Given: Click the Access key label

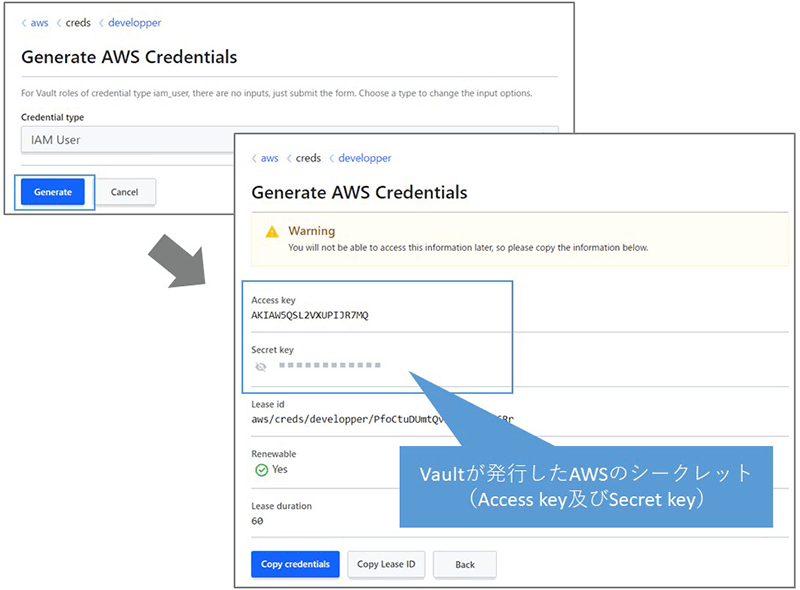Looking at the screenshot, I should coord(273,300).
